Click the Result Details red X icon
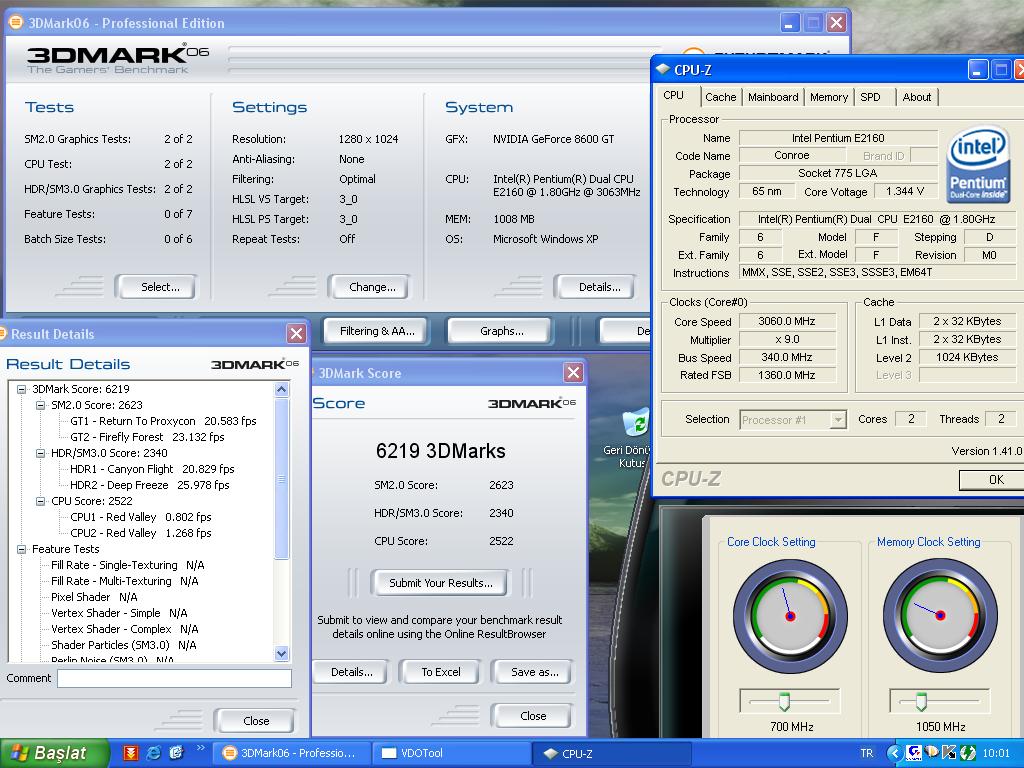 pos(296,334)
